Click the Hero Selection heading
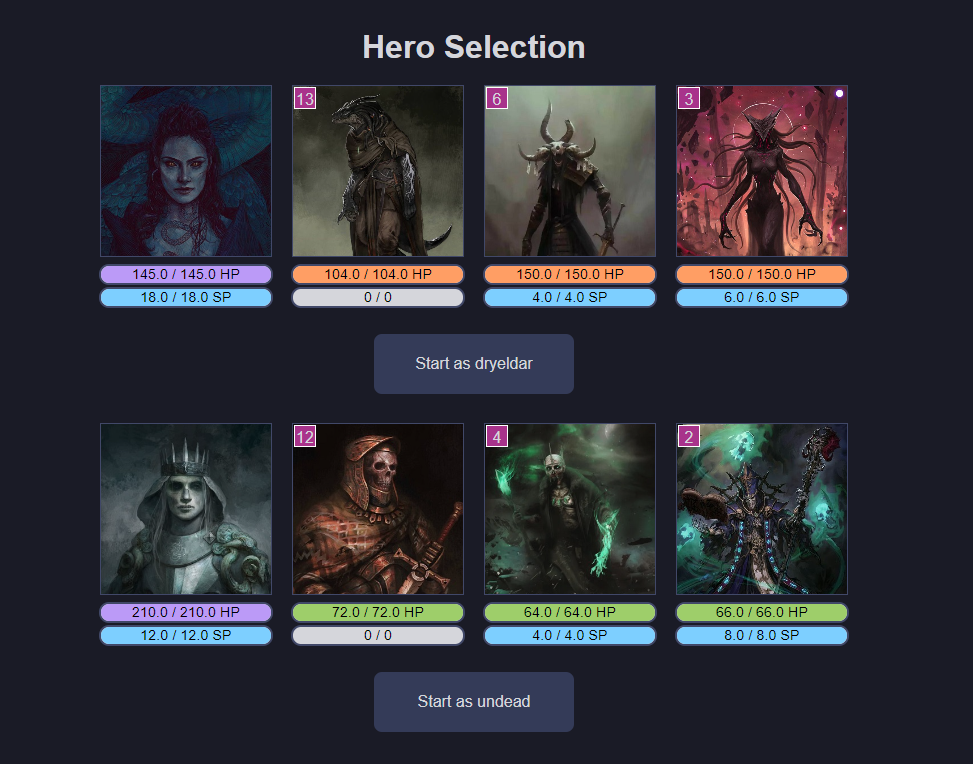The width and height of the screenshot is (973, 764). click(473, 47)
